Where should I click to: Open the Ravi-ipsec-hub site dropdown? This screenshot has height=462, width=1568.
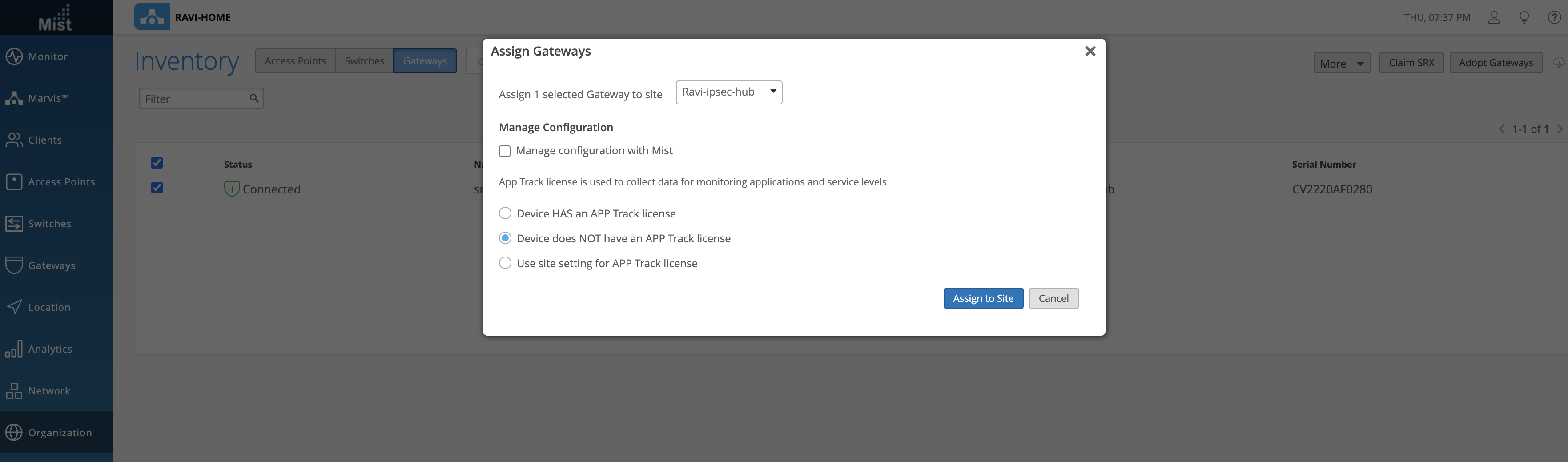(x=728, y=92)
